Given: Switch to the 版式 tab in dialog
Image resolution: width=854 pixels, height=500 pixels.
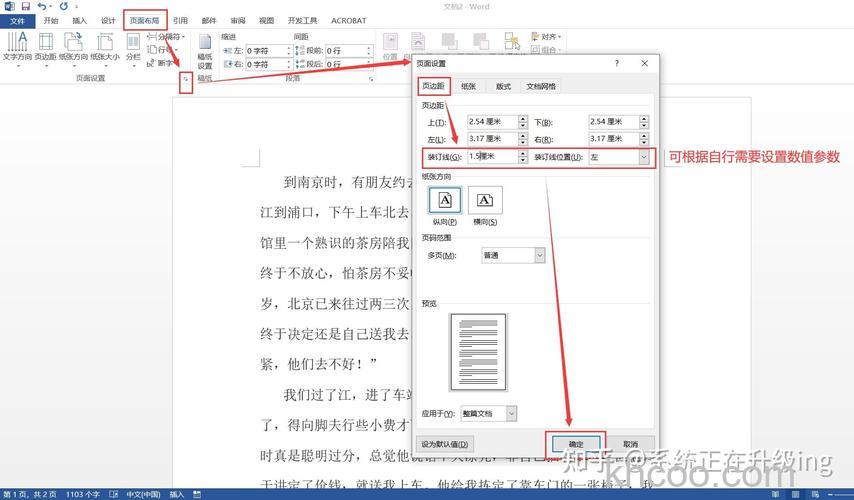Looking at the screenshot, I should pyautogui.click(x=503, y=86).
